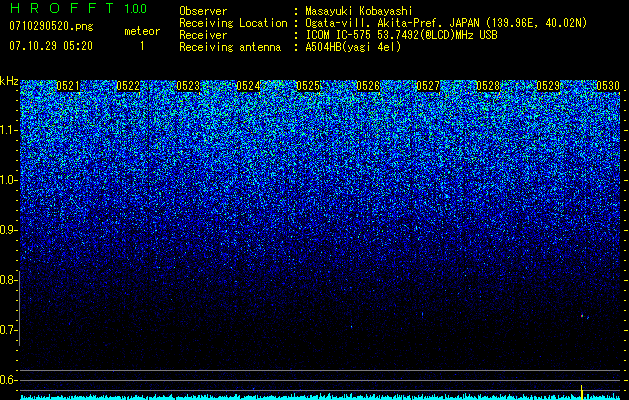This screenshot has height=400, width=629.
Task: Click the 0526 time marker label
Action: 368,86
